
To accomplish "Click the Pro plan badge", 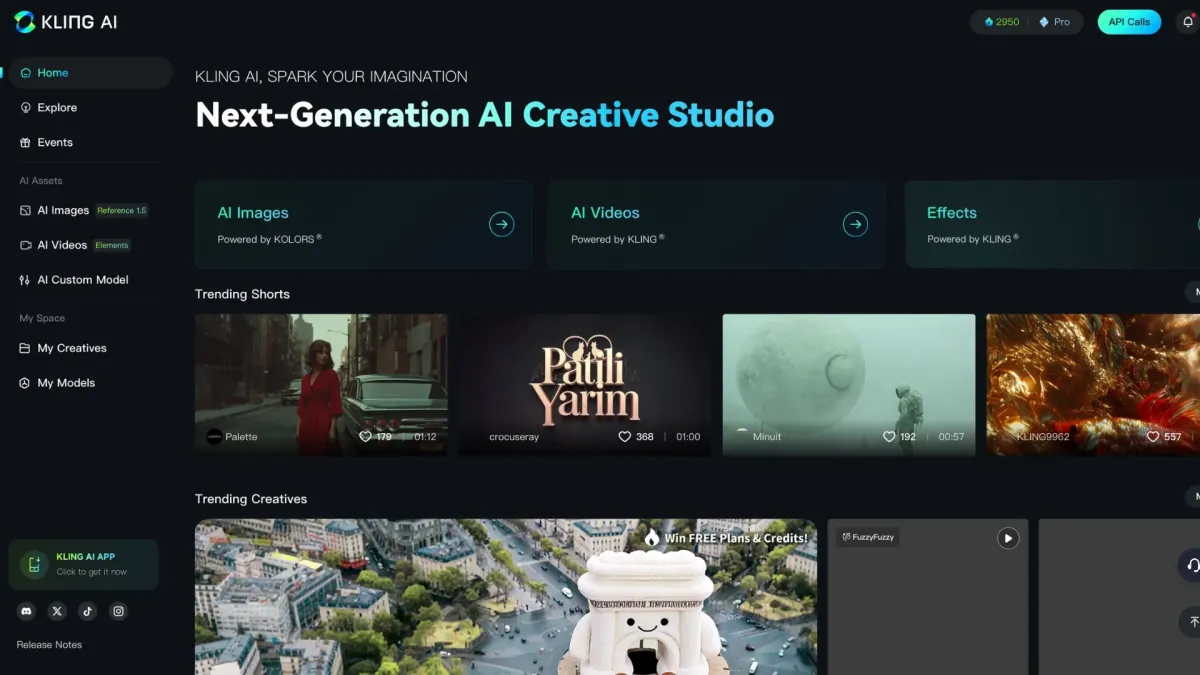I will point(1054,22).
